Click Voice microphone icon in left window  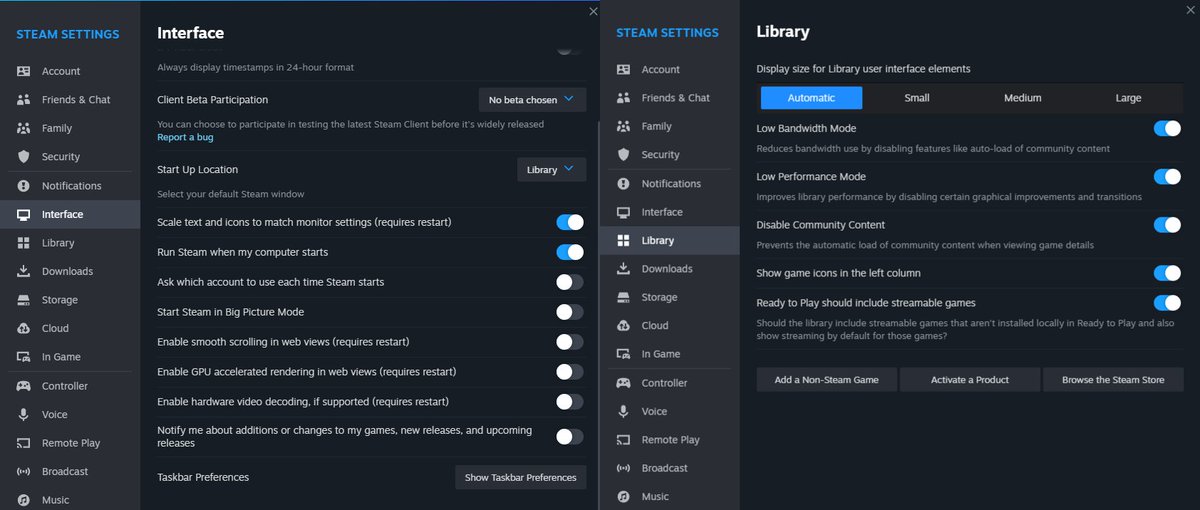click(23, 414)
